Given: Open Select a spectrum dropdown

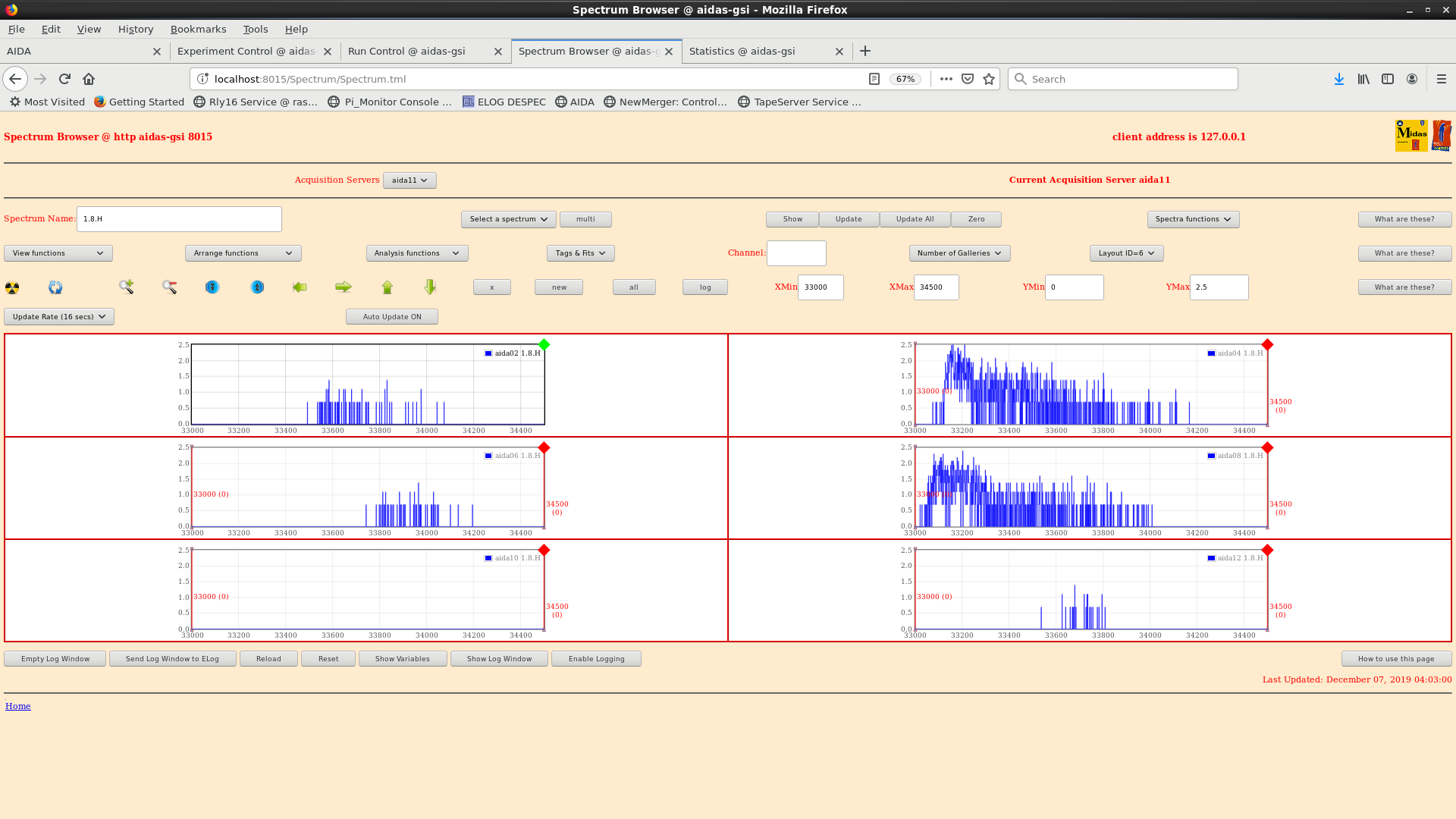Looking at the screenshot, I should coord(509,219).
